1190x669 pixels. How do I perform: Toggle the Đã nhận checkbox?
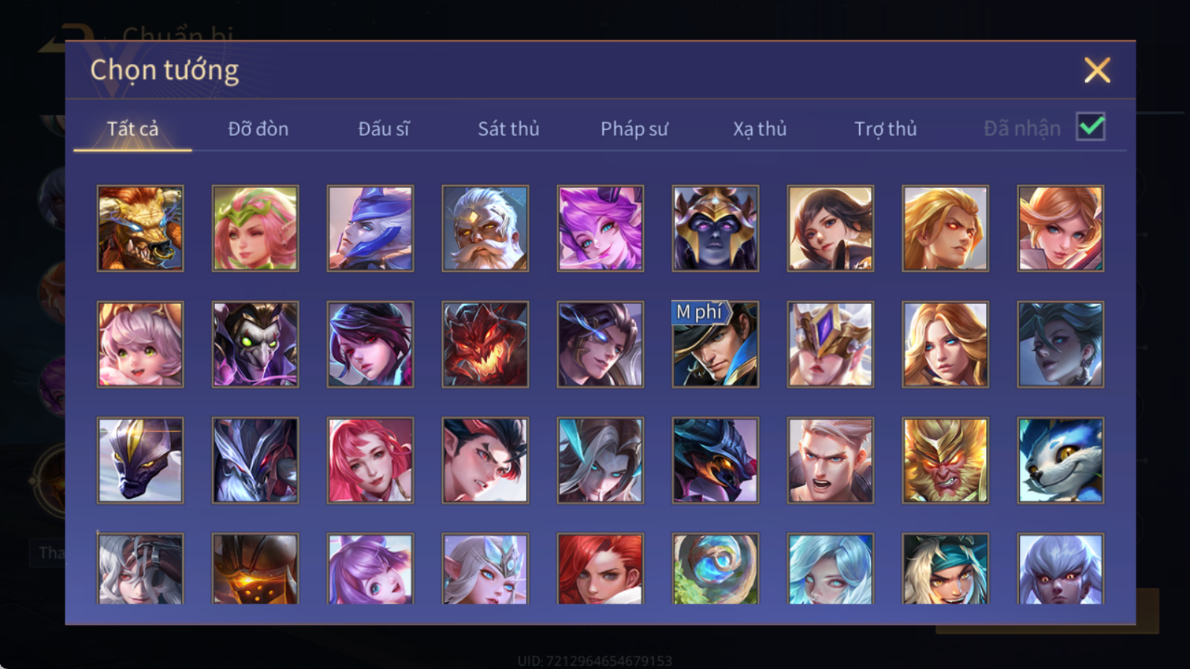click(1091, 127)
